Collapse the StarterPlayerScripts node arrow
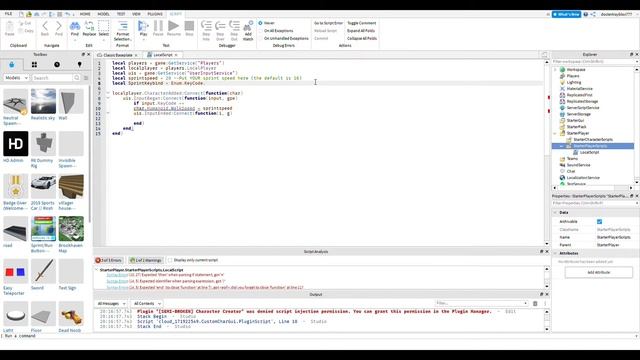This screenshot has height=360, width=640. tap(562, 146)
